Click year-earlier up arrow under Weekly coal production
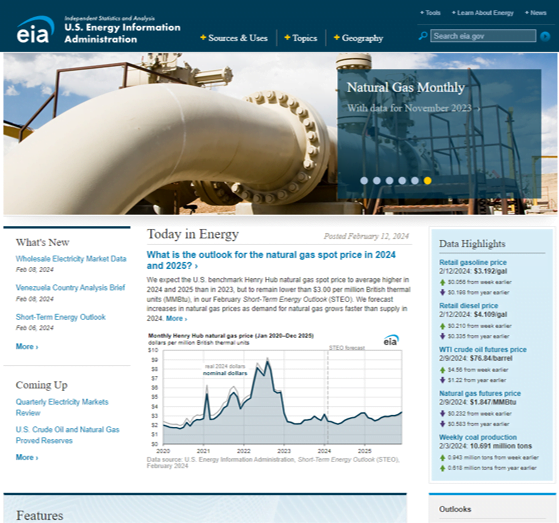Screen dimensions: 559x523 [x=442, y=468]
